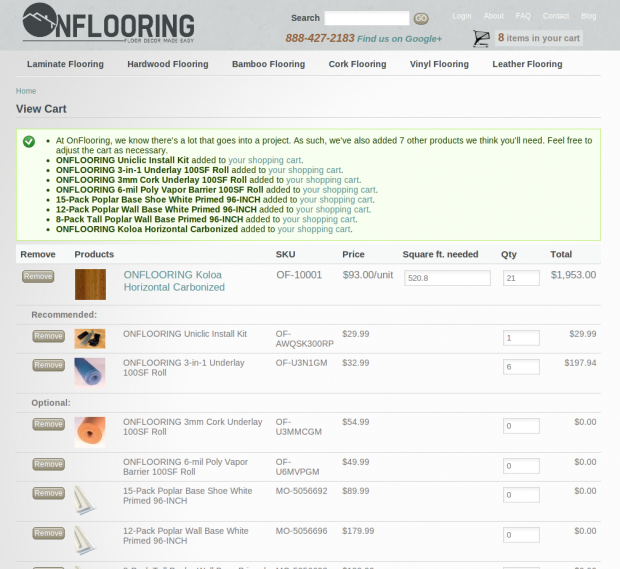
Task: Click Koloa Horizontal Carbonized product thumbnail
Action: (91, 284)
